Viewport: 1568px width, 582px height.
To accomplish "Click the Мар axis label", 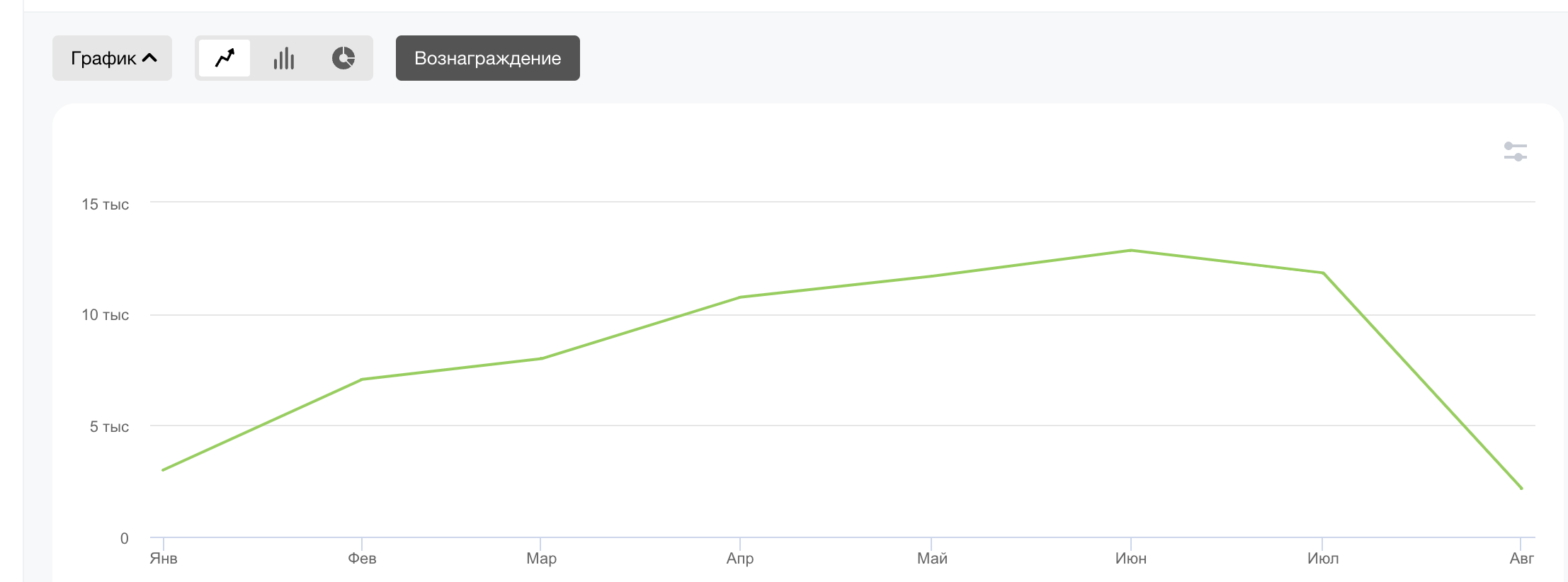I will [x=541, y=559].
